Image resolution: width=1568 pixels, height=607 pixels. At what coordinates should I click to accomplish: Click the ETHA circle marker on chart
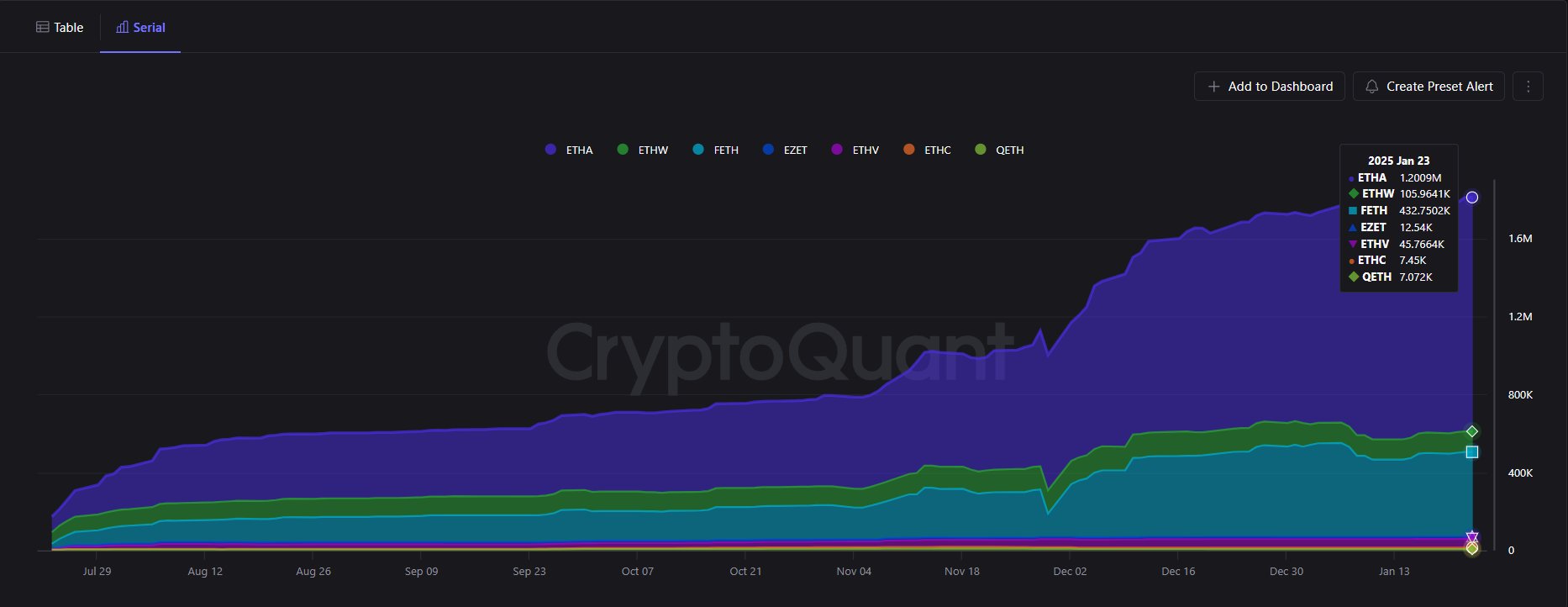(1472, 198)
